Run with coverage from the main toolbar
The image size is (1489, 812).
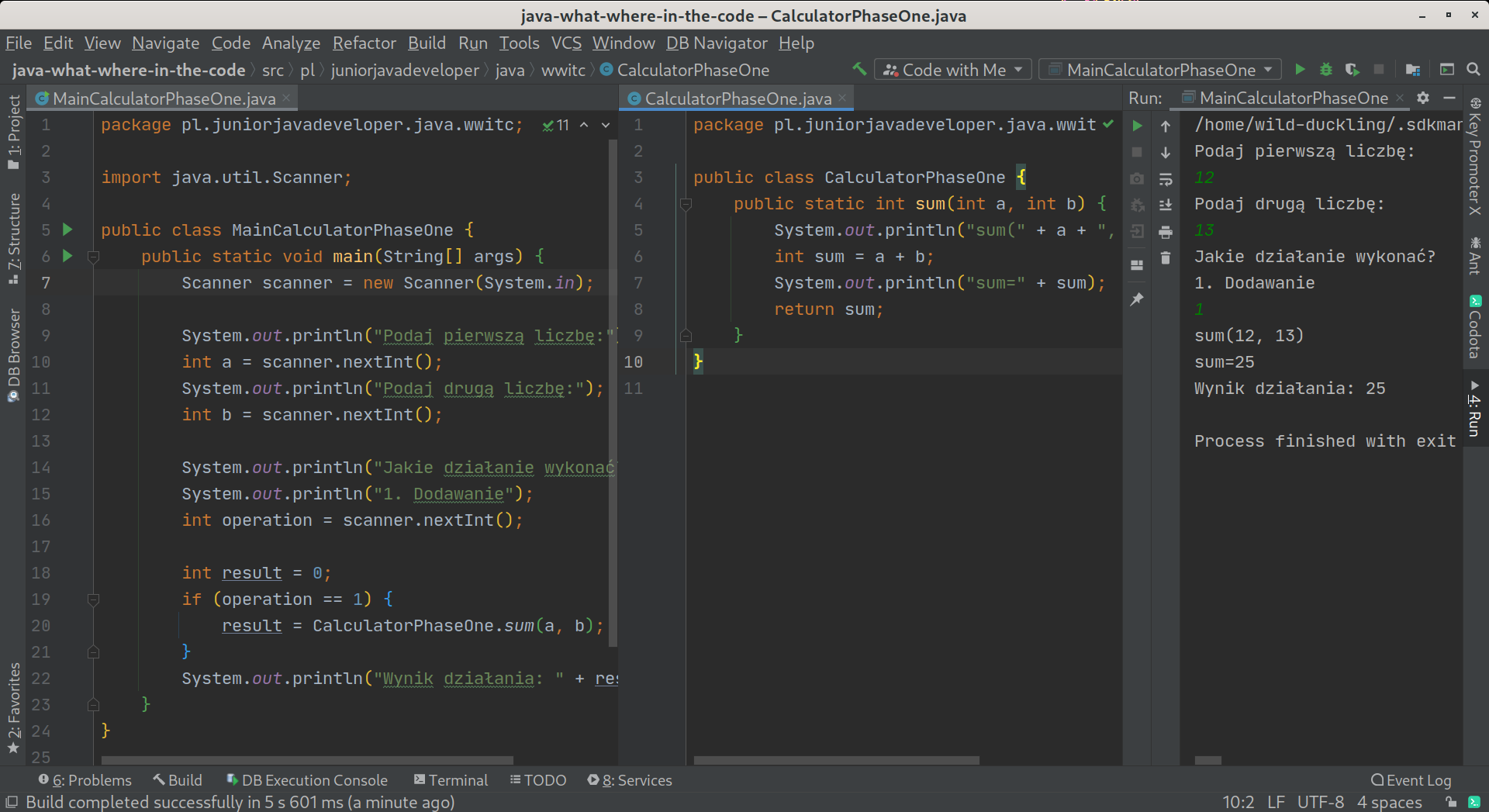(1352, 70)
